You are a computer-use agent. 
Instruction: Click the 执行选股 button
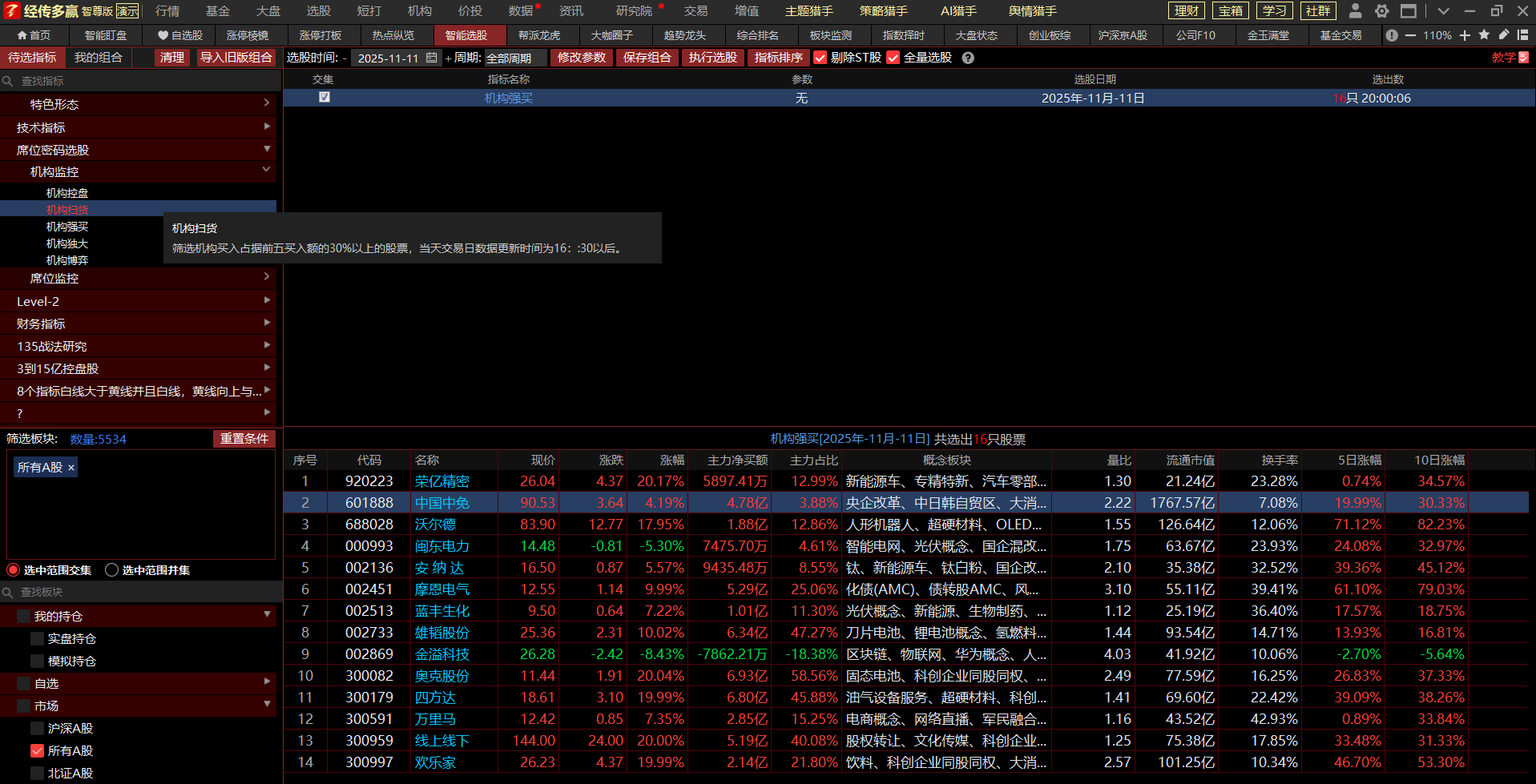coord(712,58)
